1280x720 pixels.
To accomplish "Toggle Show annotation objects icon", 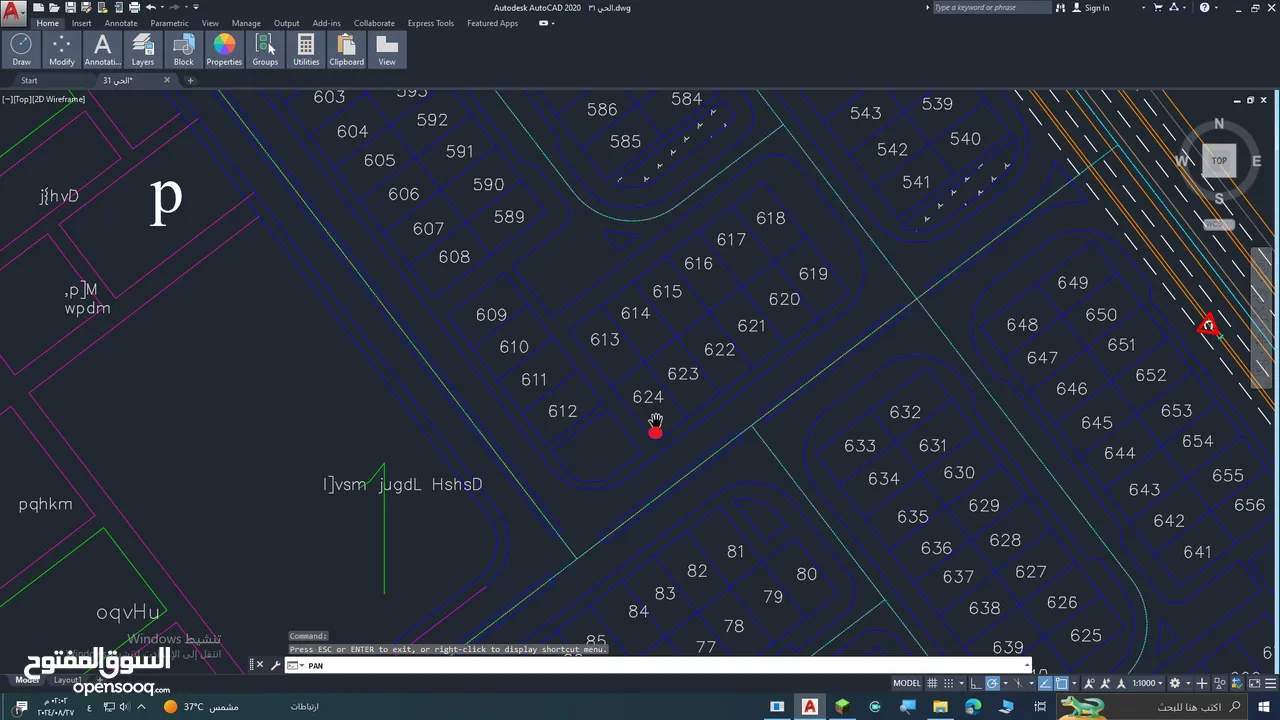I will tap(1089, 683).
